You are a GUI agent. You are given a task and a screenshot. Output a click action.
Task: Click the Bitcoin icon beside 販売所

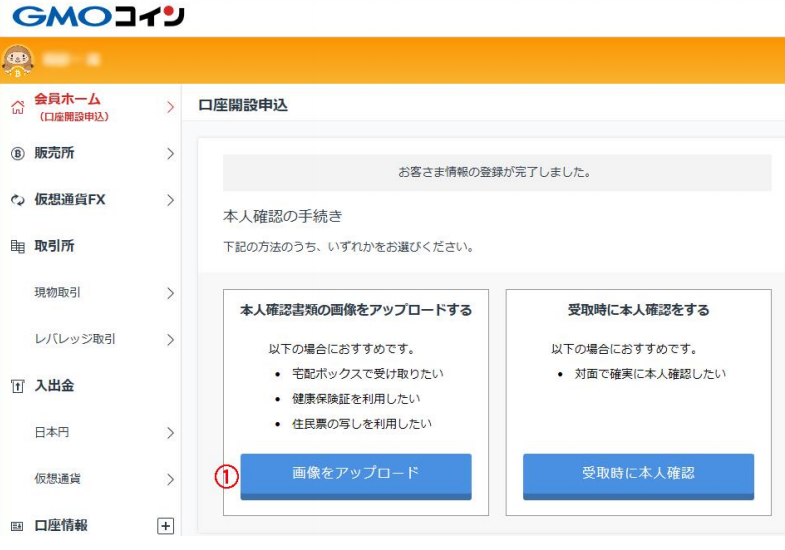click(x=16, y=154)
